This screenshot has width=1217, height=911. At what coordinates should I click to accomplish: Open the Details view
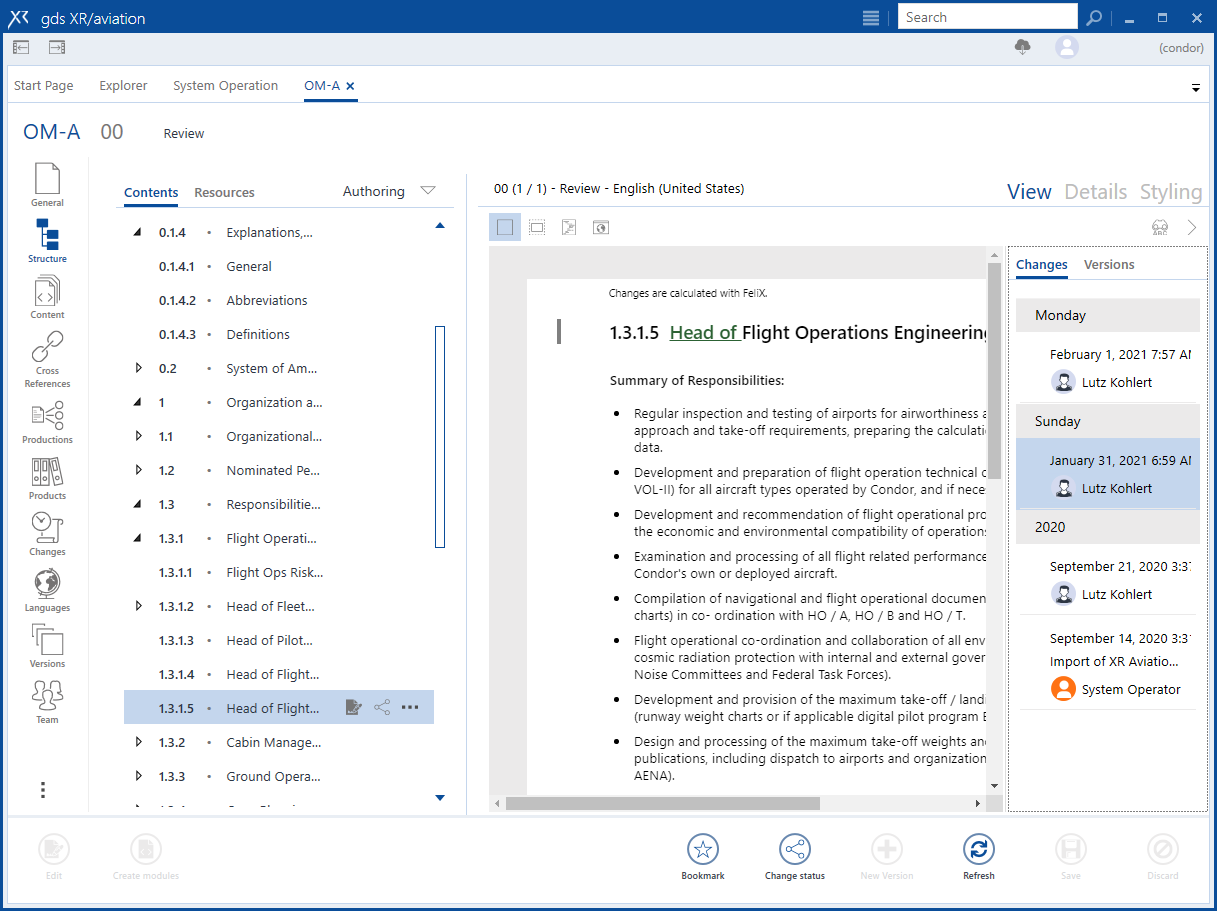point(1095,192)
